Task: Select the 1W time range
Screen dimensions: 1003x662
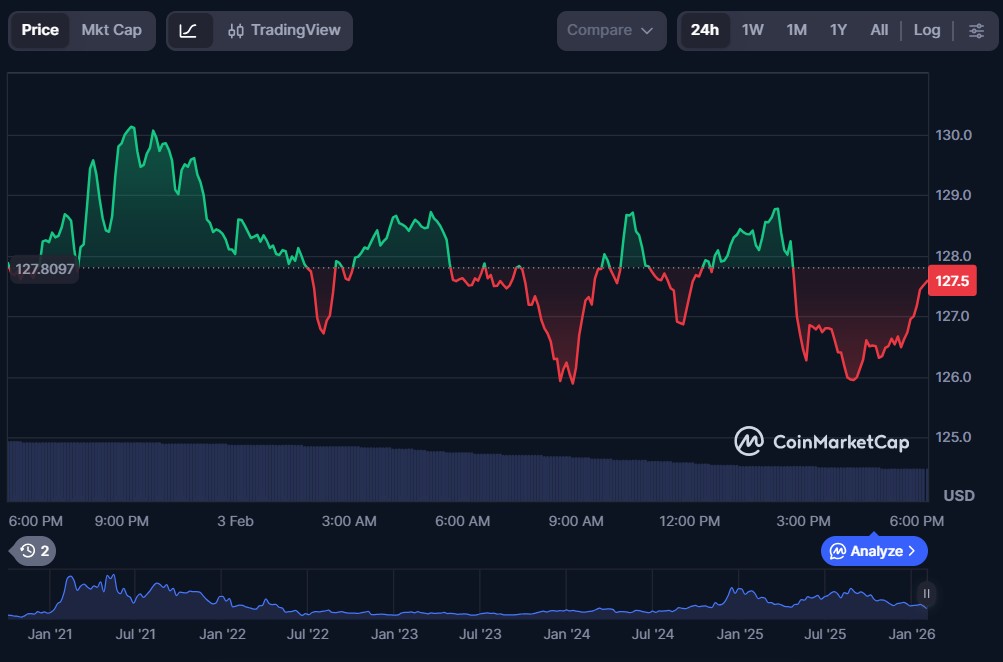Action: coord(752,30)
